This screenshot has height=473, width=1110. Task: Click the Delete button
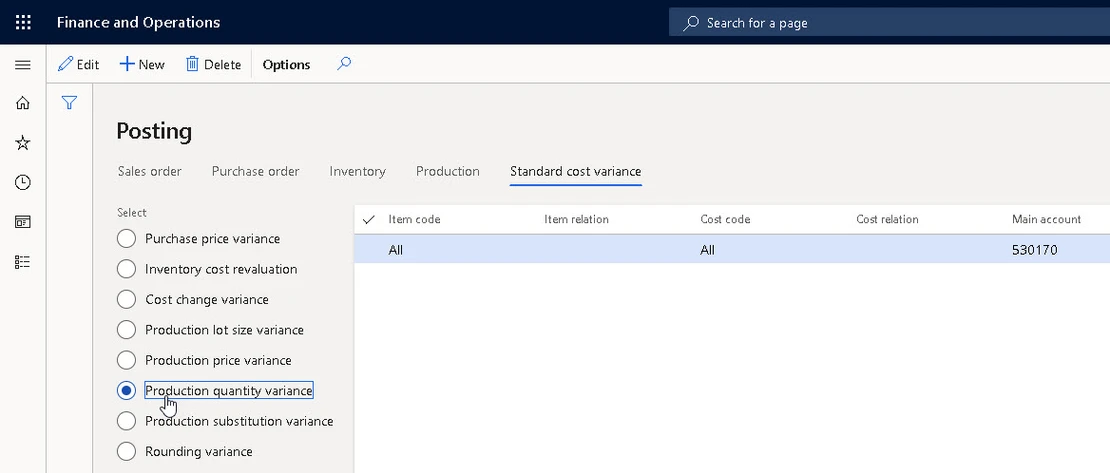[x=214, y=64]
